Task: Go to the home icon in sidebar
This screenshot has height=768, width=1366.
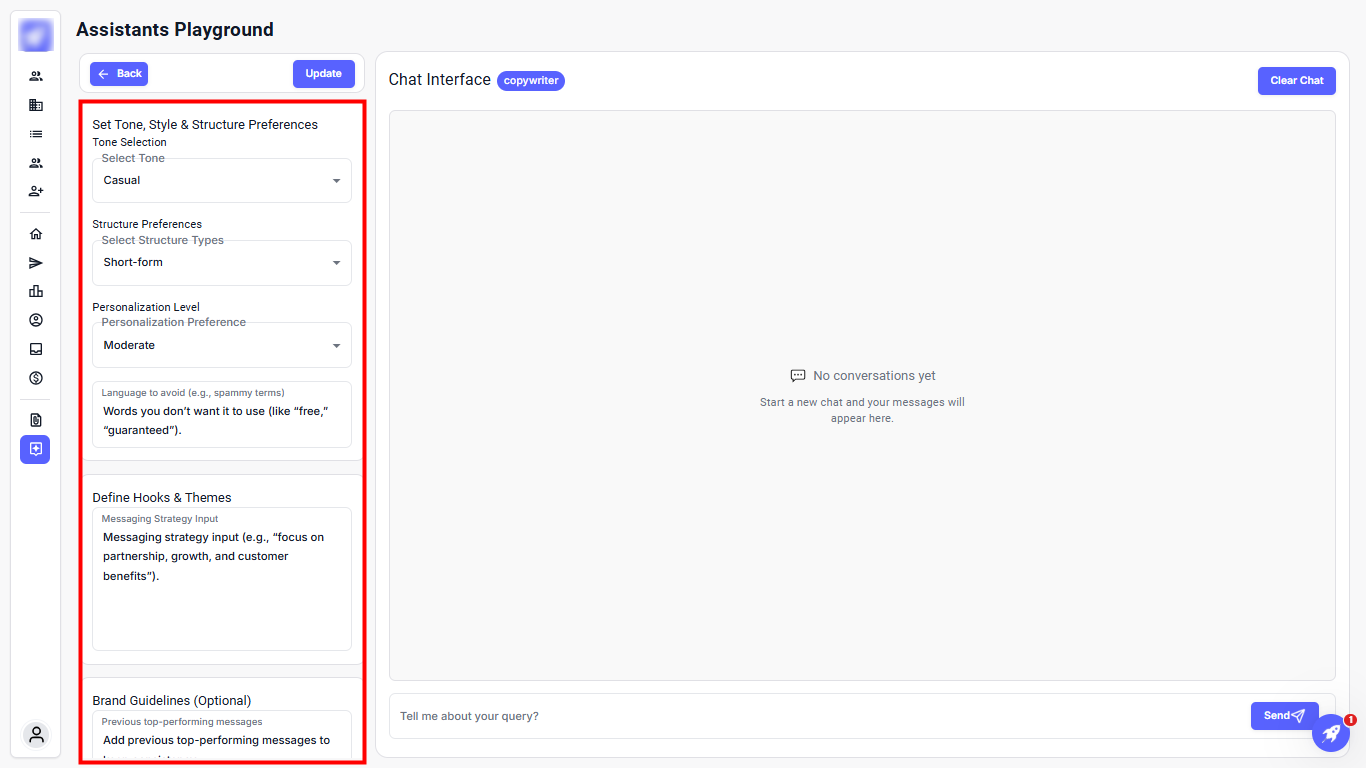Action: tap(36, 234)
